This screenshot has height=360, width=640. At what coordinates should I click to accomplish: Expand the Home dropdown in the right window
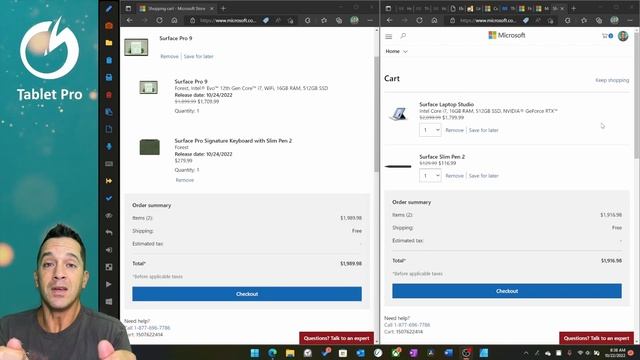[x=396, y=51]
